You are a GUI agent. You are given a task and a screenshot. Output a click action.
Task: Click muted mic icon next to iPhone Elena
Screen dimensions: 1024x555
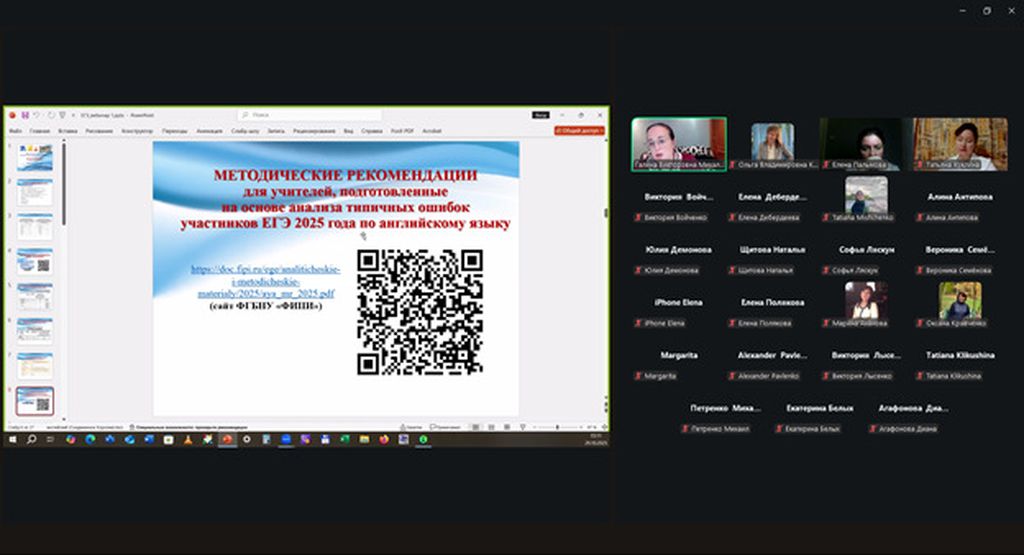[638, 323]
